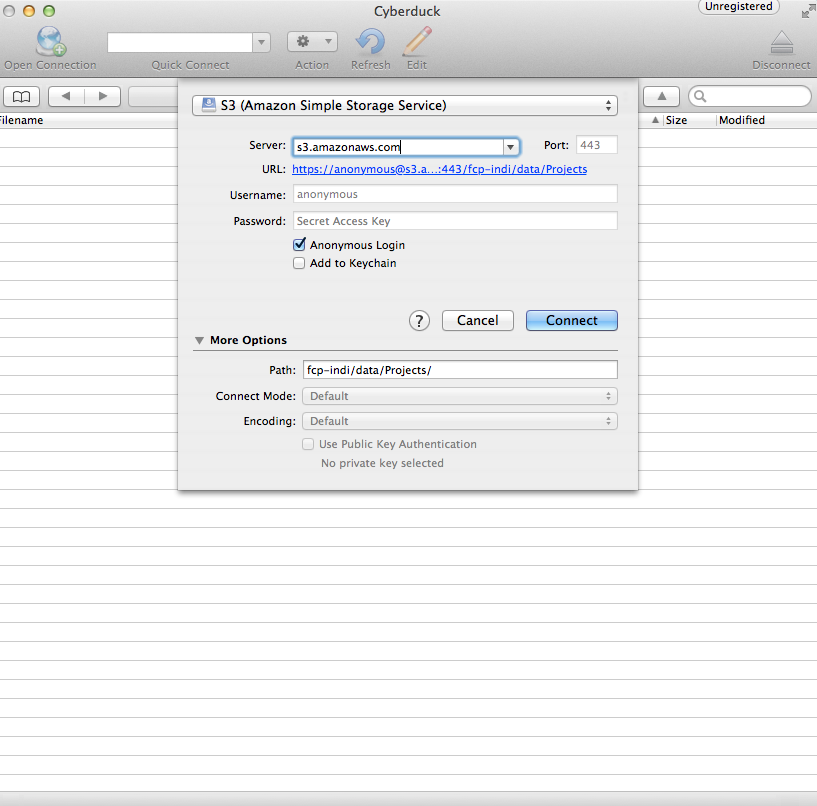The width and height of the screenshot is (817, 806).
Task: Click the Cyberduck window title
Action: (407, 11)
